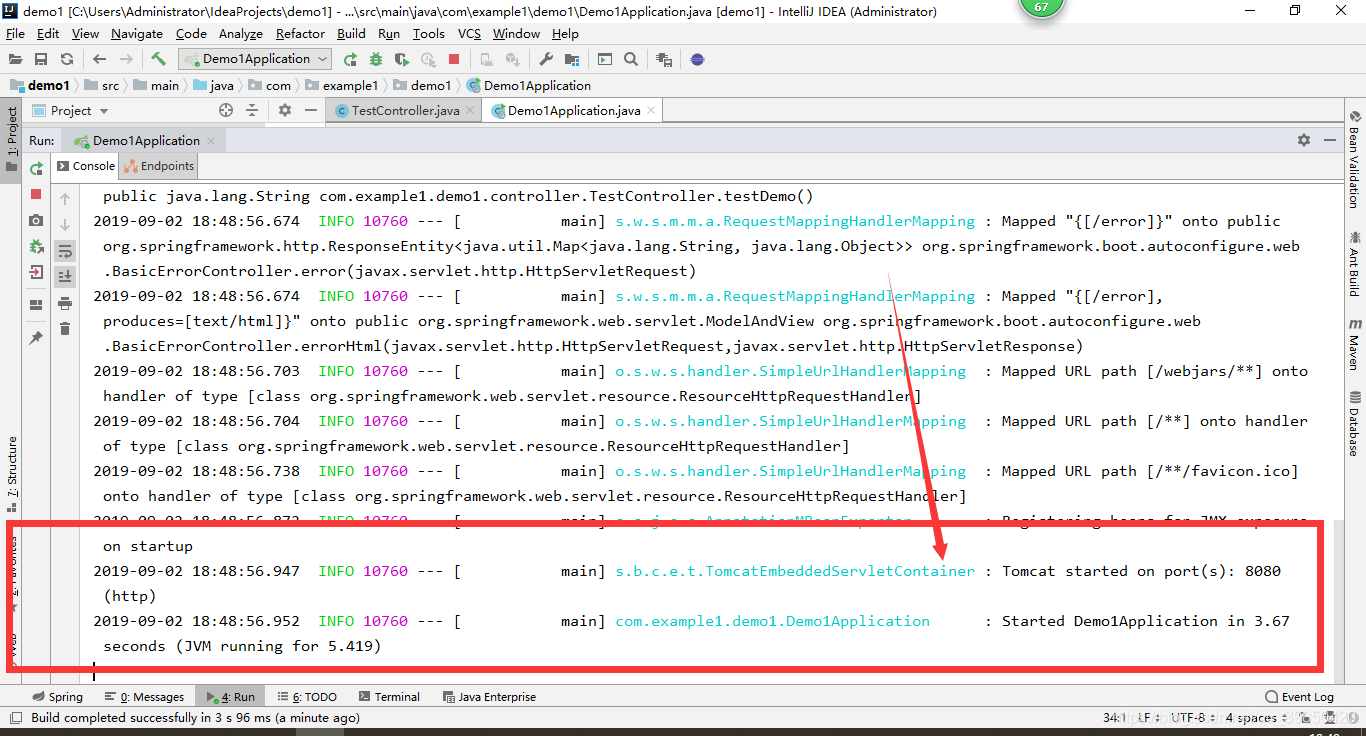Image resolution: width=1366 pixels, height=736 pixels.
Task: Change indent setting 4 spaces
Action: (1257, 718)
